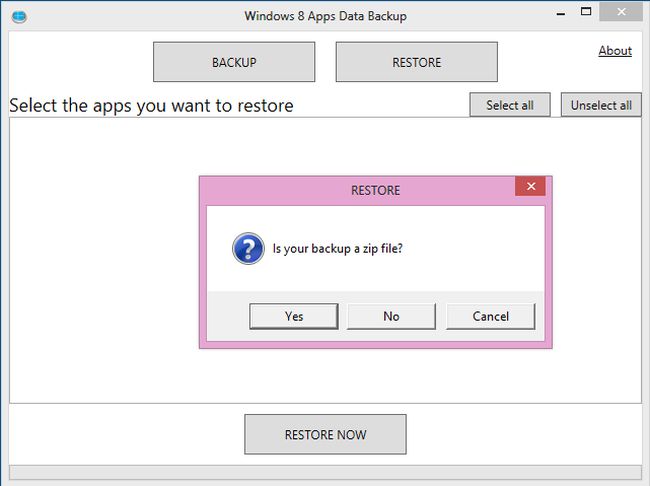Cancel the RESTORE dialog

click(490, 316)
